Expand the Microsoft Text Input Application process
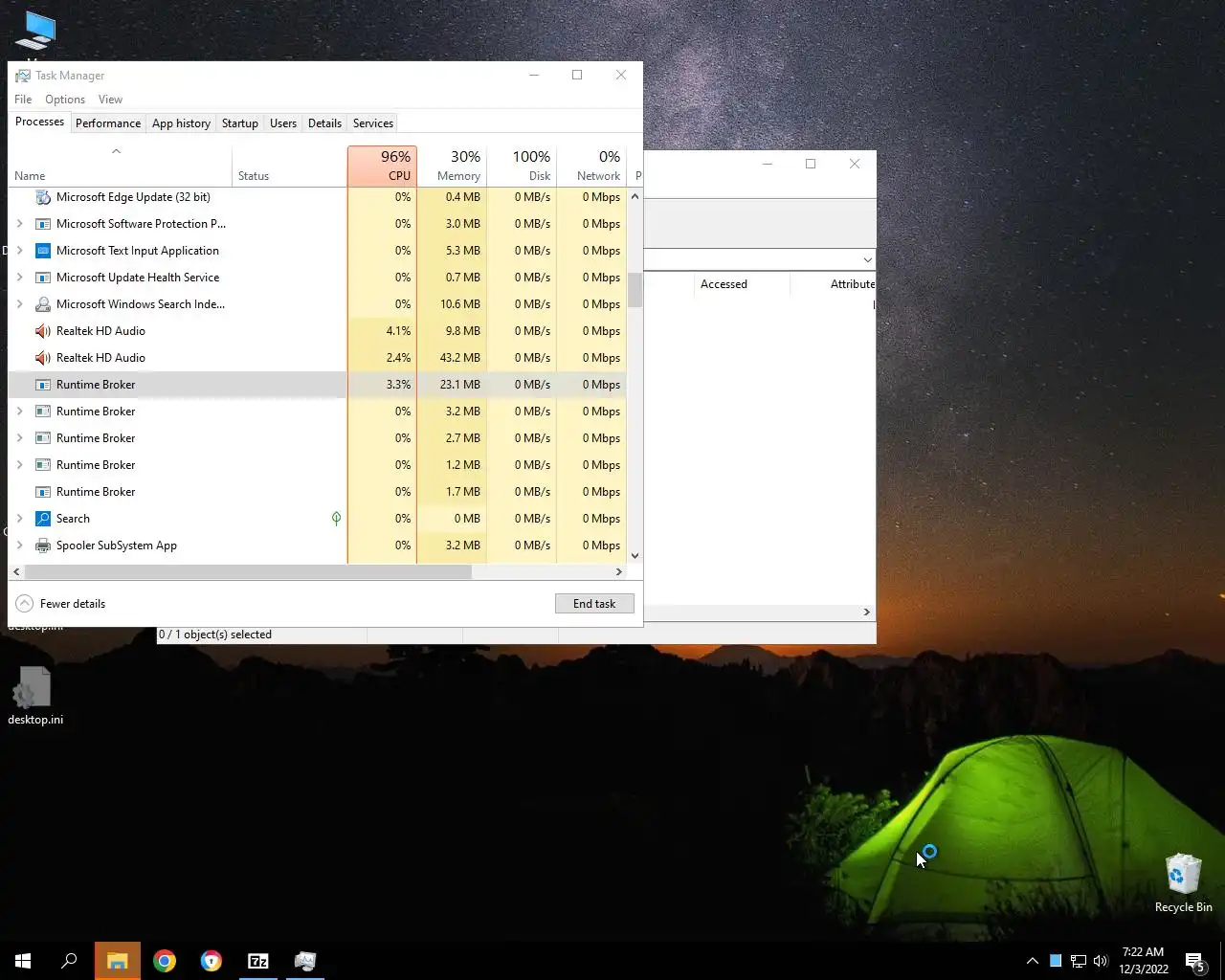This screenshot has height=980, width=1225. pyautogui.click(x=19, y=251)
